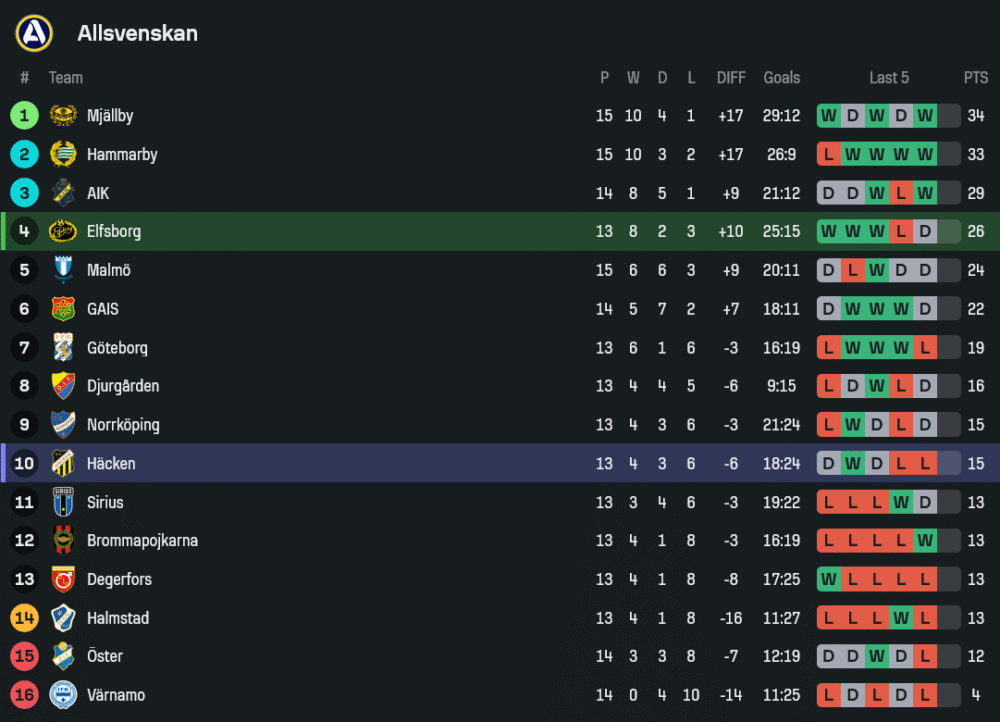Screen dimensions: 1000x722
Task: Click the rank 14 badge for Halmstad
Action: pos(24,618)
